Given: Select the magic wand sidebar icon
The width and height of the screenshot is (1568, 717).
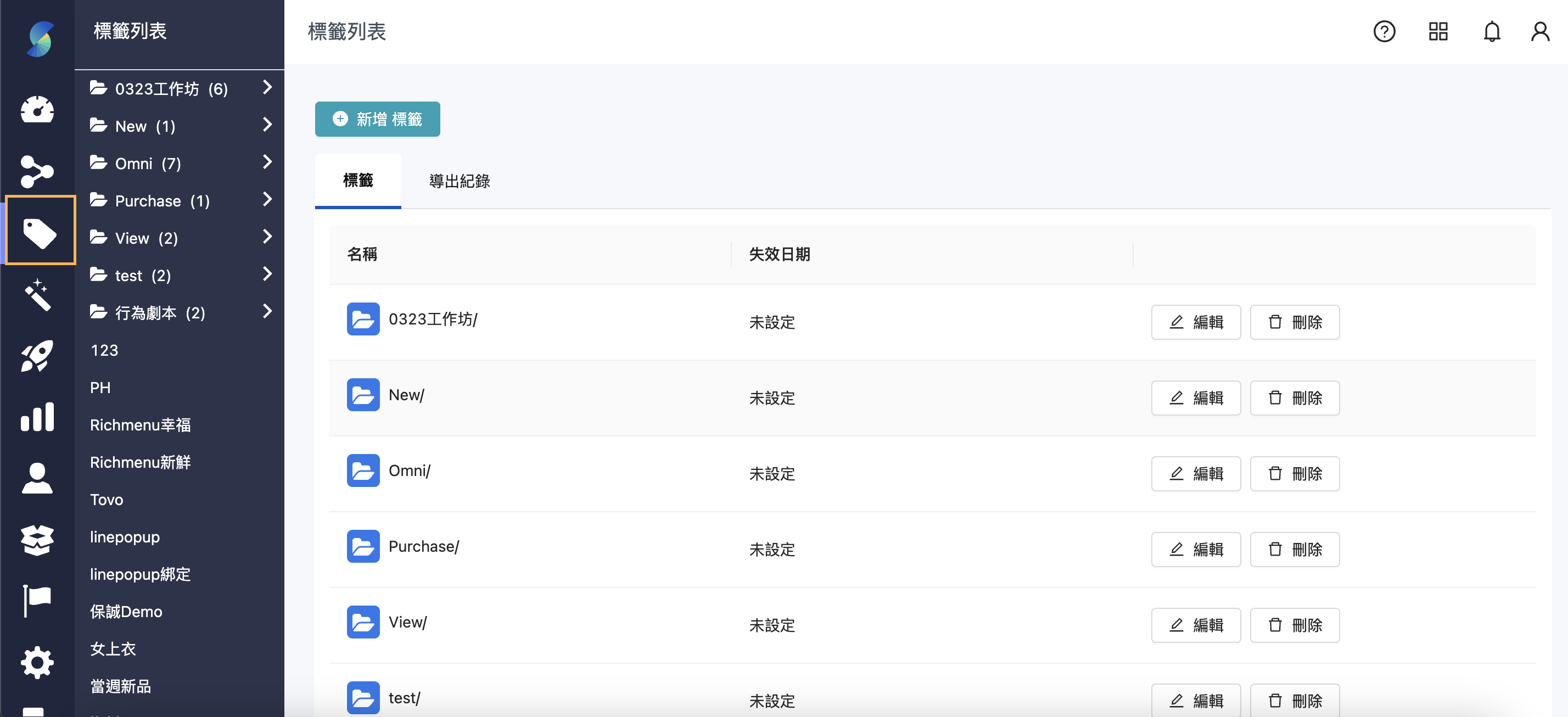Looking at the screenshot, I should click(37, 295).
